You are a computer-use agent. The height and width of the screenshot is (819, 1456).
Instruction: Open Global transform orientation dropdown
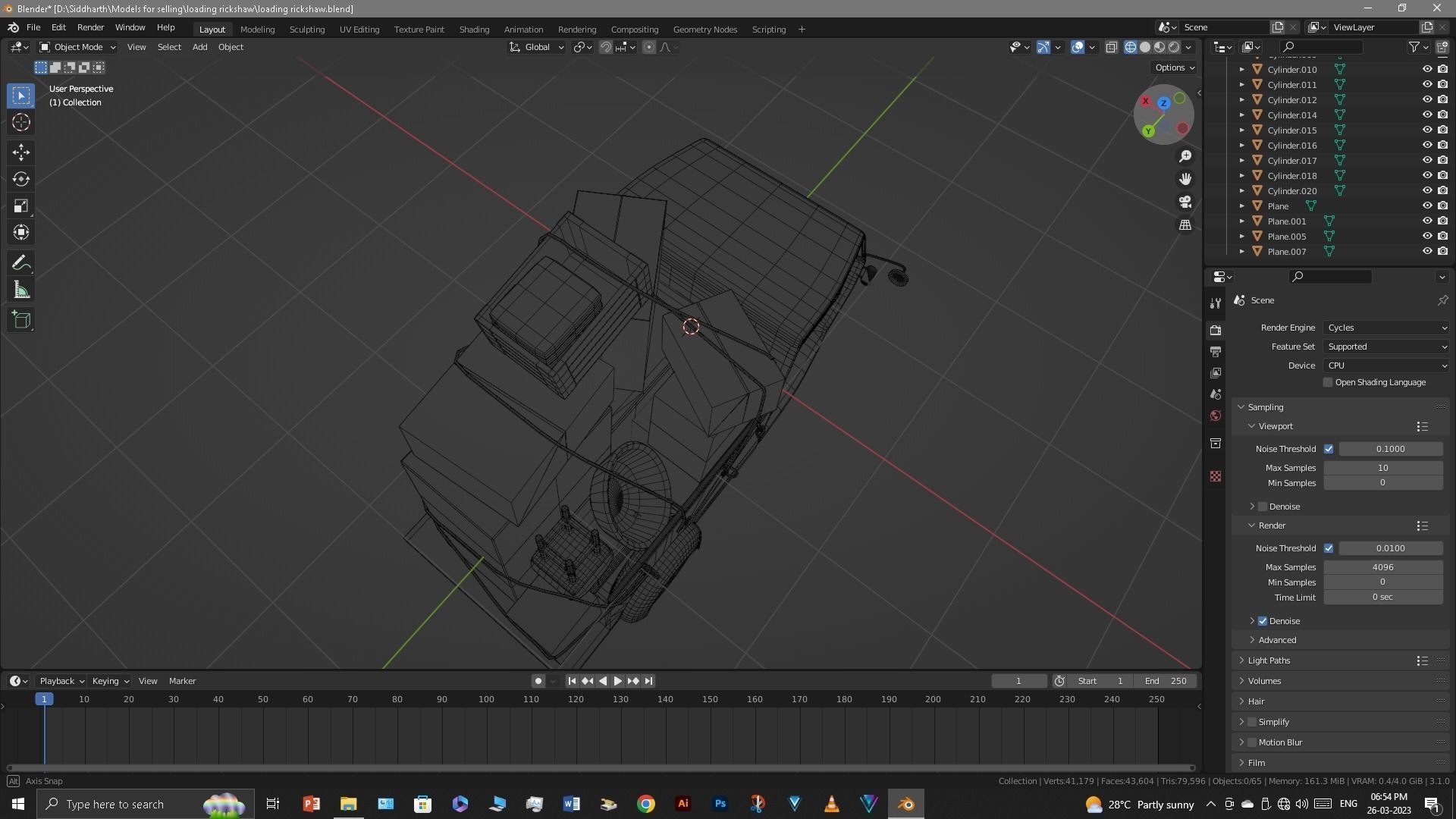(x=537, y=47)
